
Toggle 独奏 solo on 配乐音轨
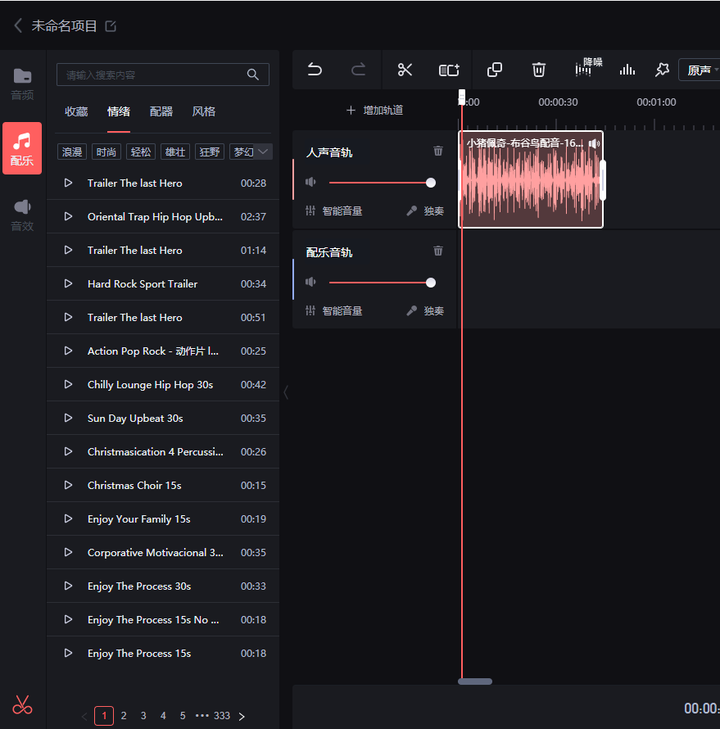click(x=425, y=311)
